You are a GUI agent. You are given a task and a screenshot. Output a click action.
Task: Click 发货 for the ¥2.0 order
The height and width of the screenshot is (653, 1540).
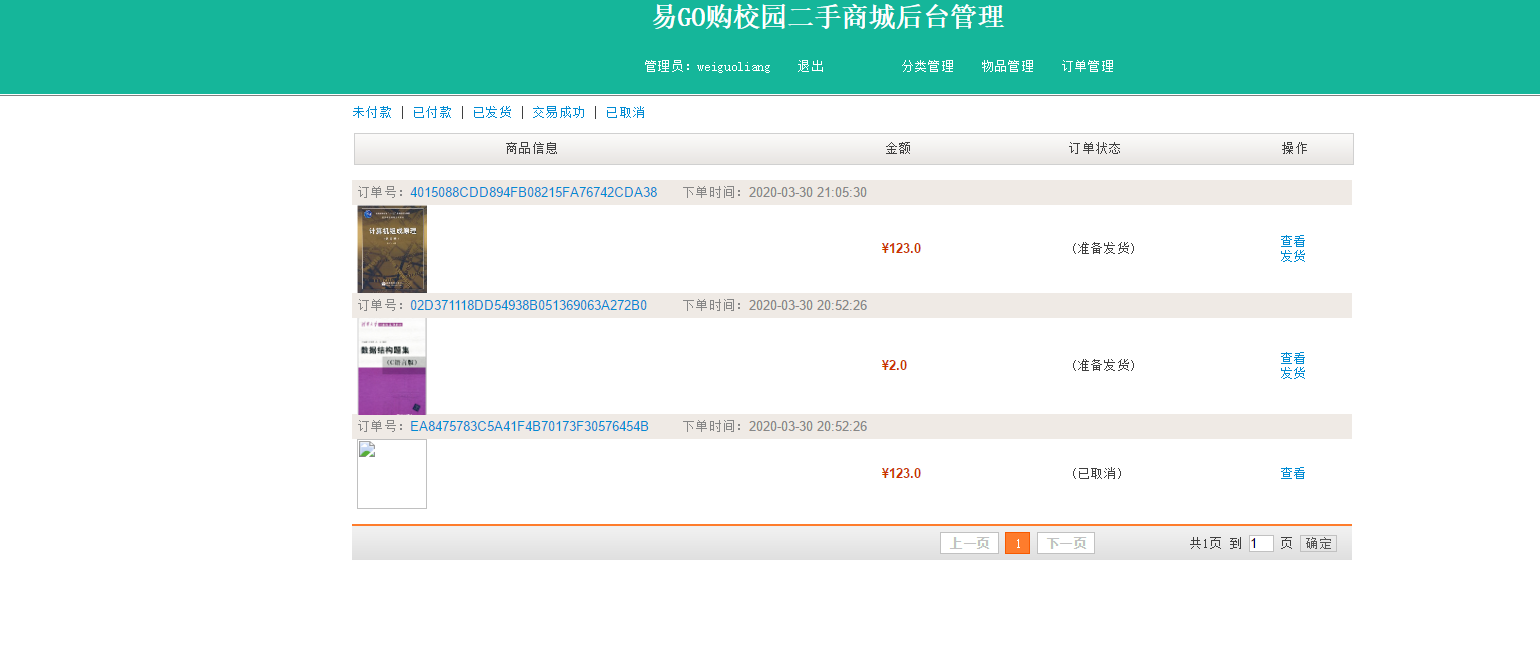pyautogui.click(x=1292, y=373)
